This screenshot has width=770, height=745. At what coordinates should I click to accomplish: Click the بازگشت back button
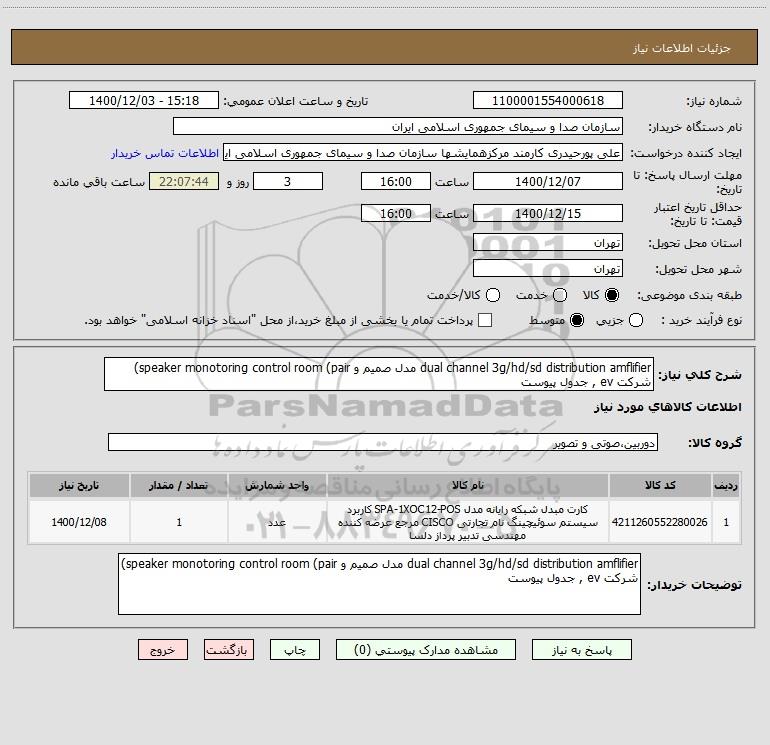[229, 650]
